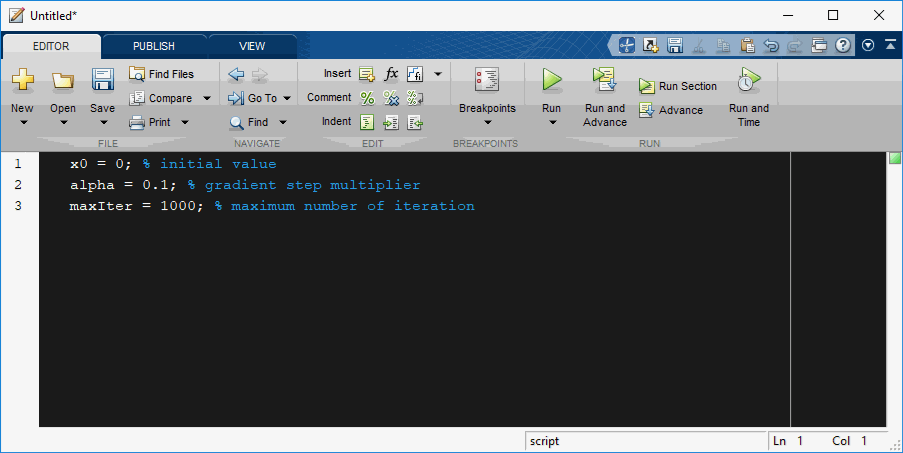Image resolution: width=903 pixels, height=453 pixels.
Task: Comment lines with the green percent icon
Action: [x=367, y=98]
